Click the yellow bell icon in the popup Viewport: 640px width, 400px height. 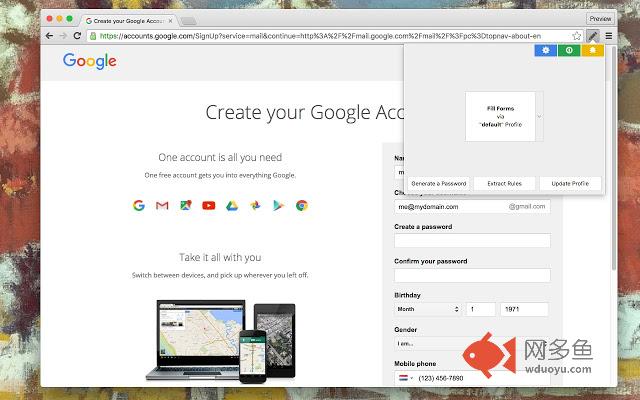[x=592, y=50]
